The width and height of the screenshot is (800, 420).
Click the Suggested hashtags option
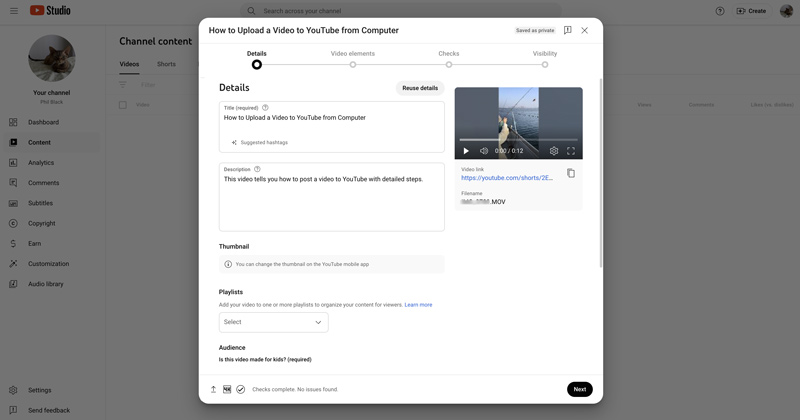click(263, 142)
